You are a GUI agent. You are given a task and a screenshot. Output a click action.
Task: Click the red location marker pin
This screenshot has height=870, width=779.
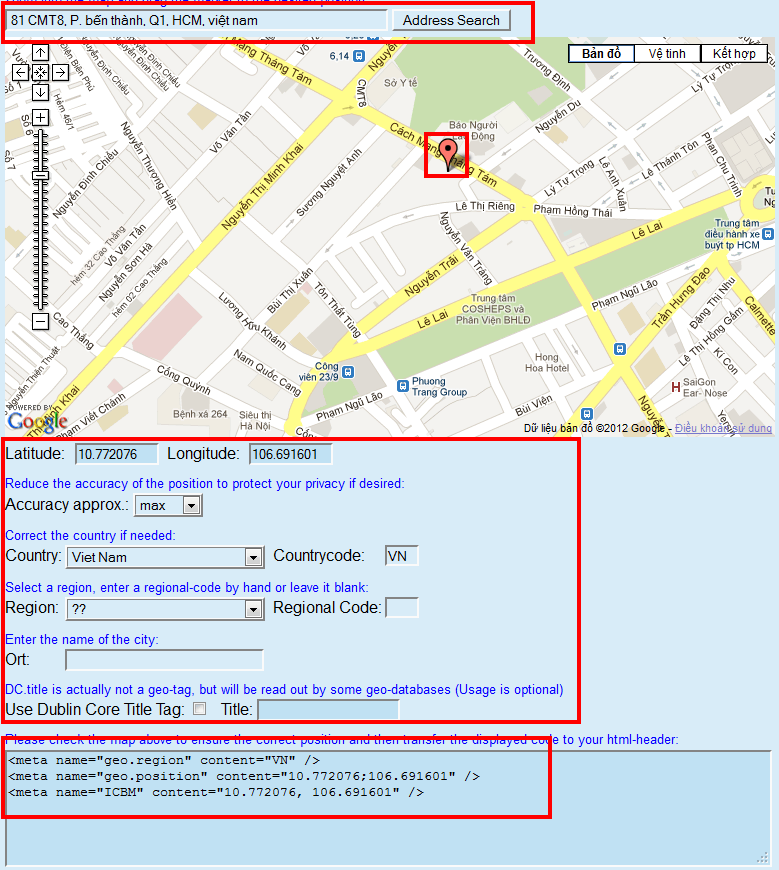click(448, 154)
